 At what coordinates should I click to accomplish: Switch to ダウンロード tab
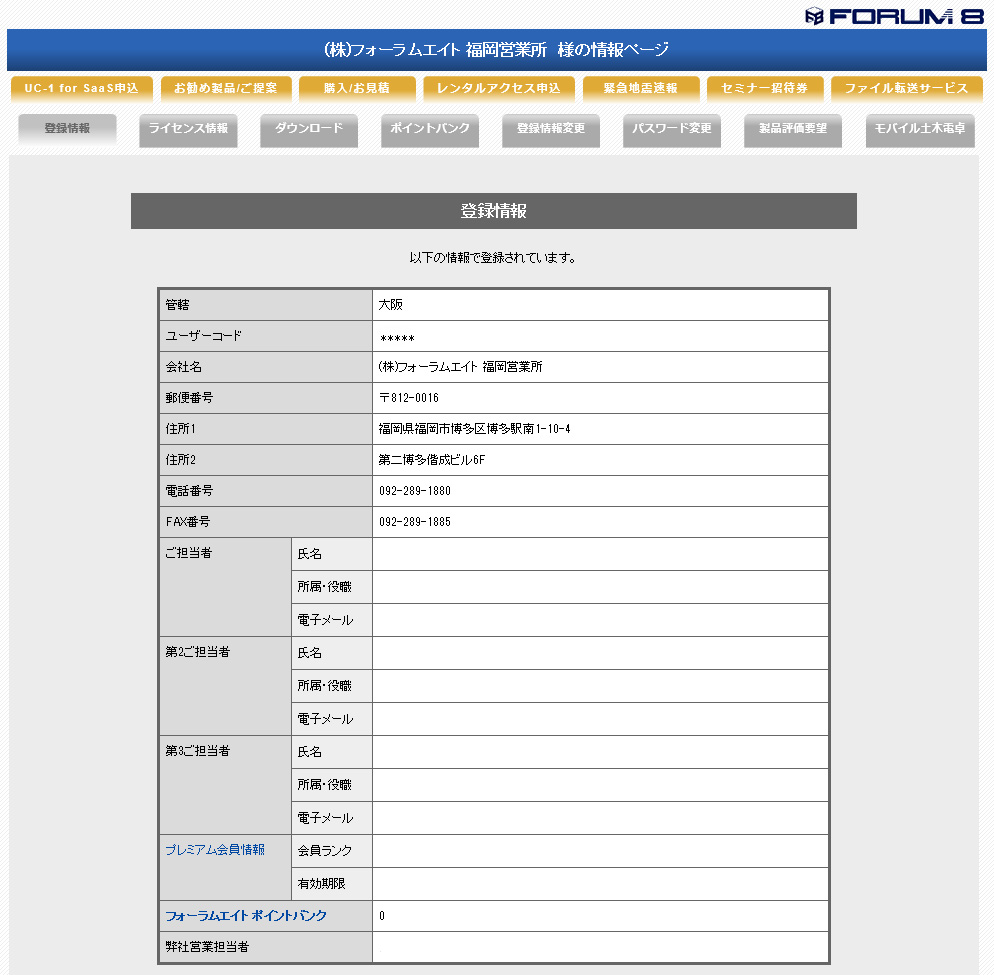tap(309, 131)
